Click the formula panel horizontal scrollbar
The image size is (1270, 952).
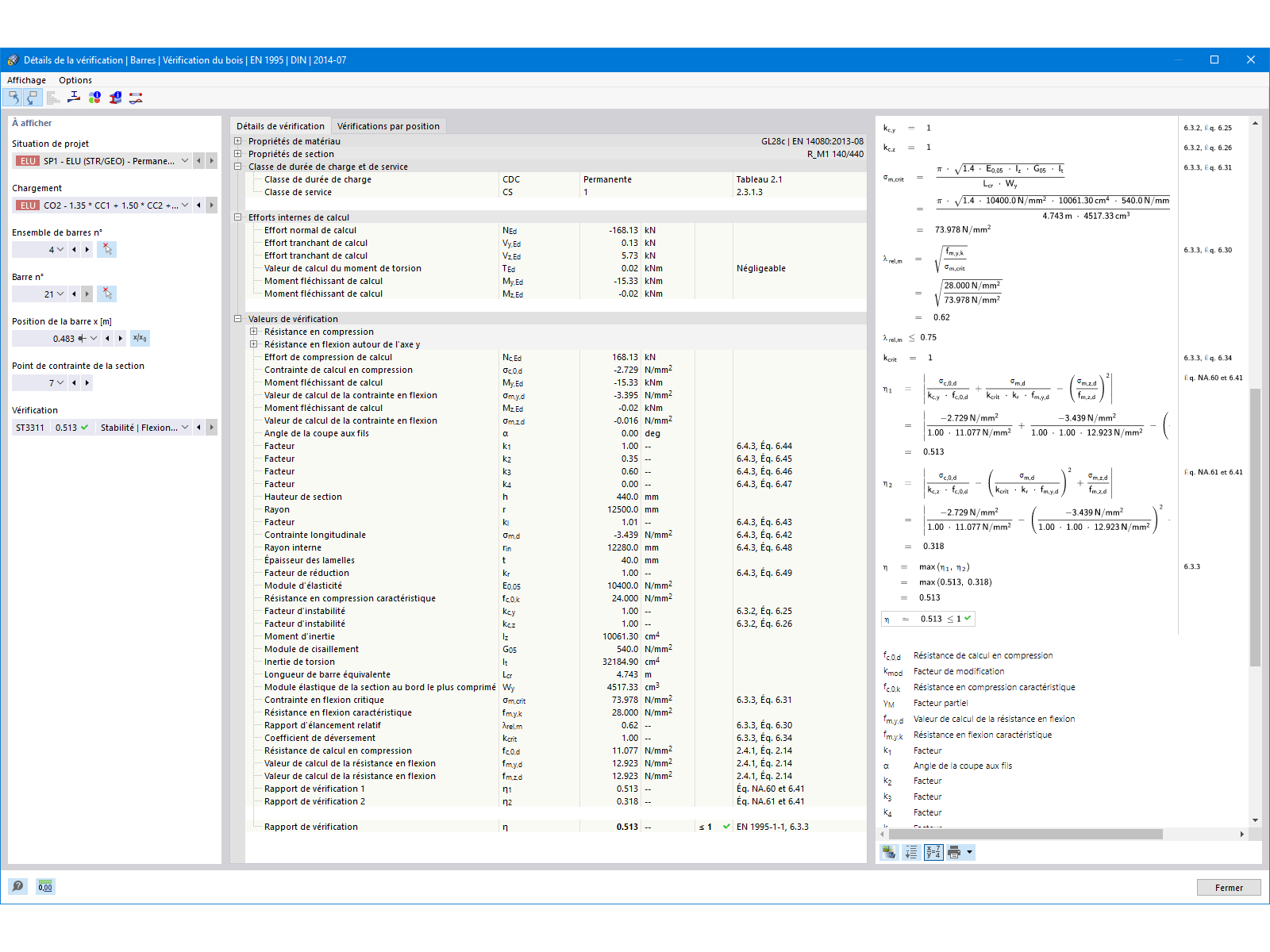pyautogui.click(x=1026, y=834)
